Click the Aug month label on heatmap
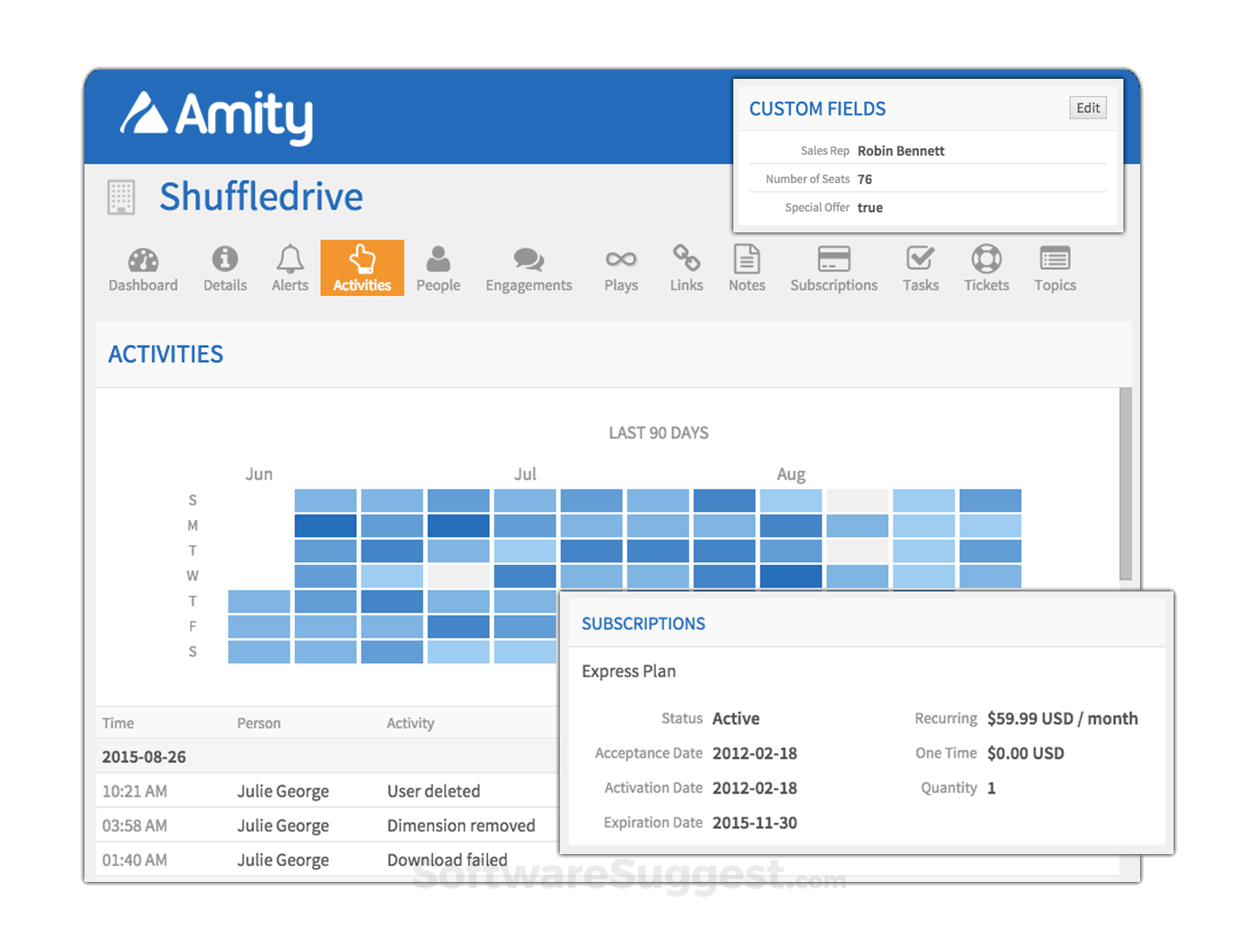Viewport: 1258px width, 952px height. click(791, 474)
